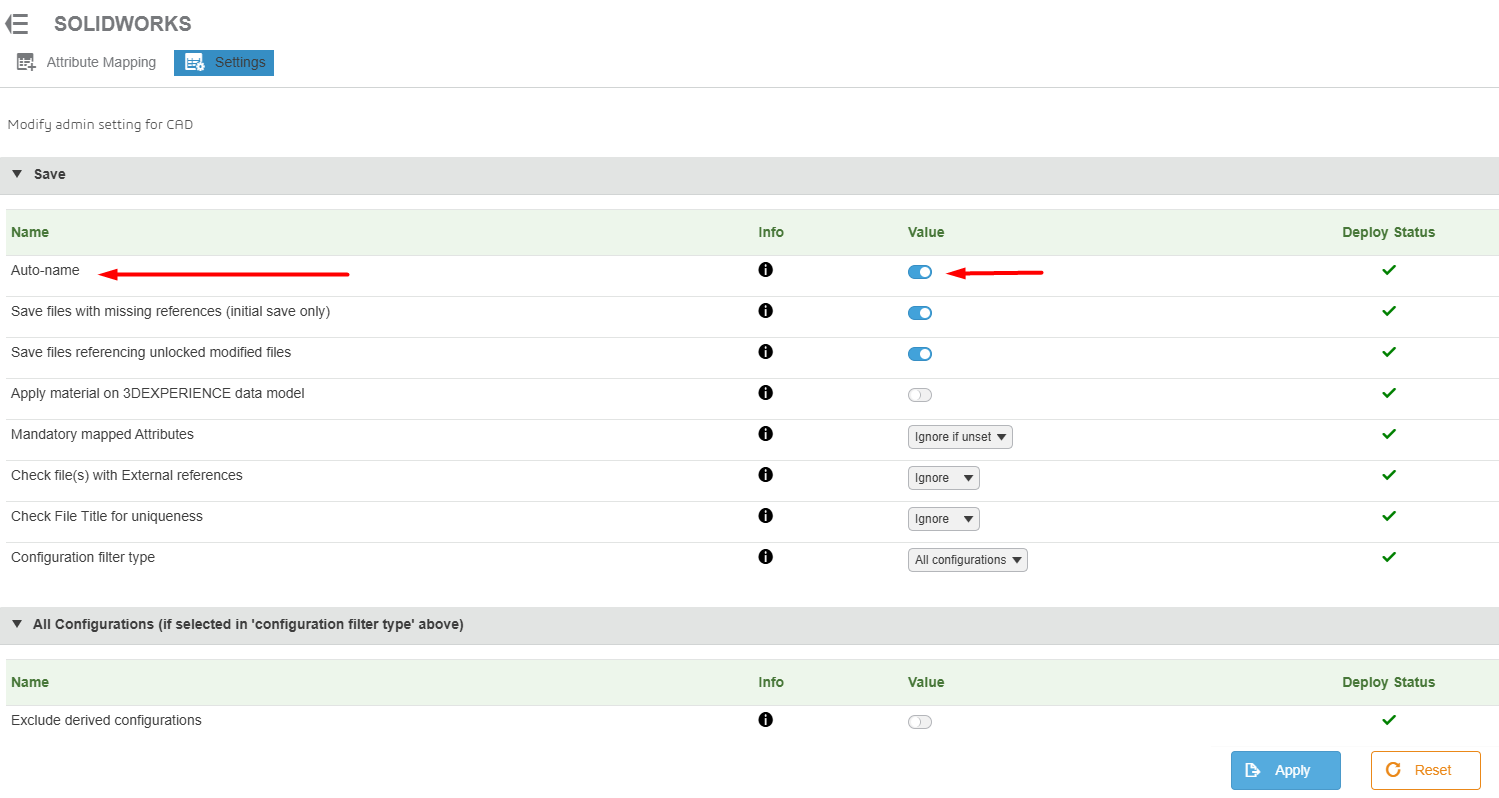This screenshot has height=798, width=1499.
Task: Click 'Configuration filter type' label
Action: pos(83,557)
